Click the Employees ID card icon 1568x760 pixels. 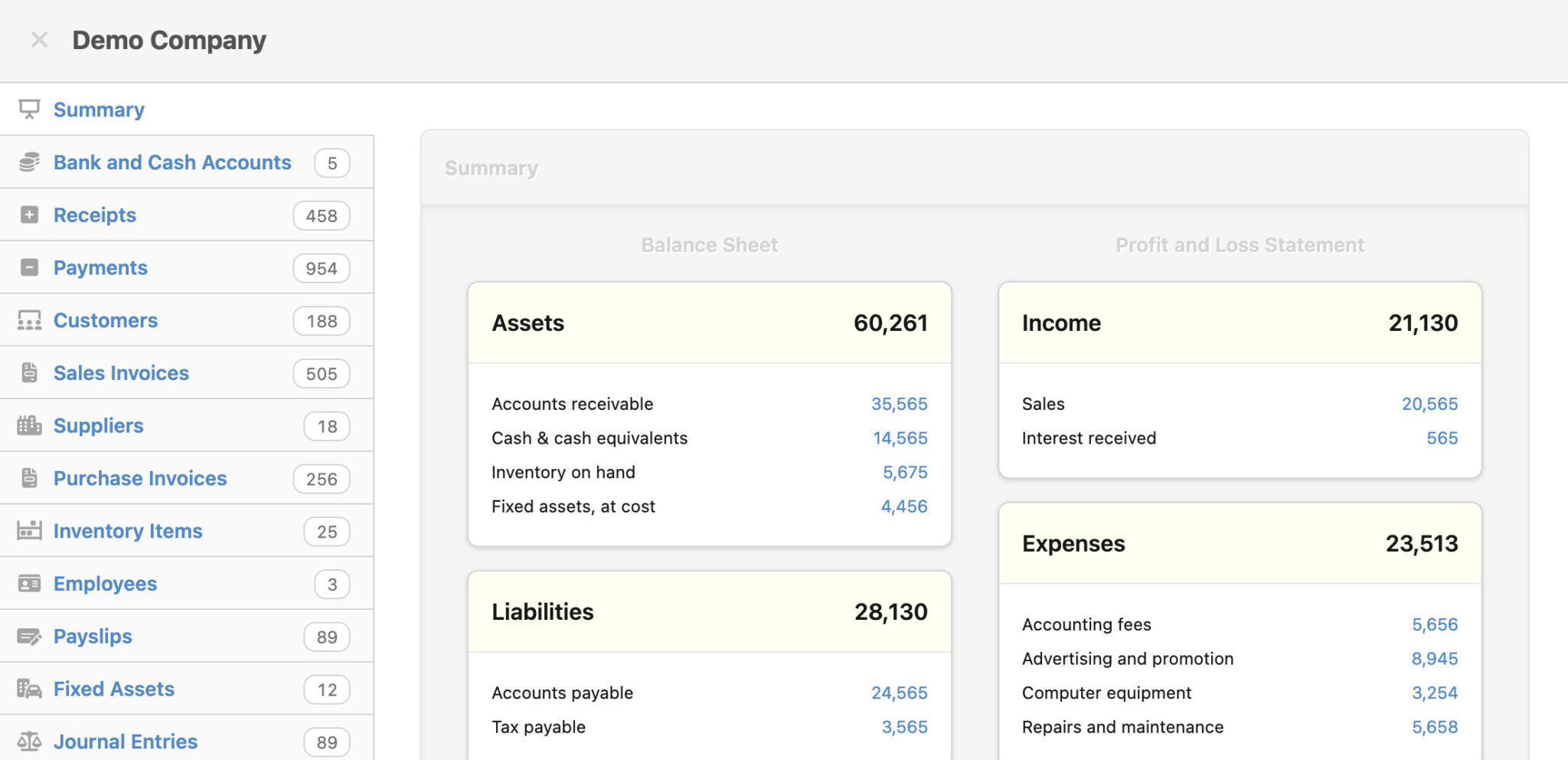pos(29,583)
